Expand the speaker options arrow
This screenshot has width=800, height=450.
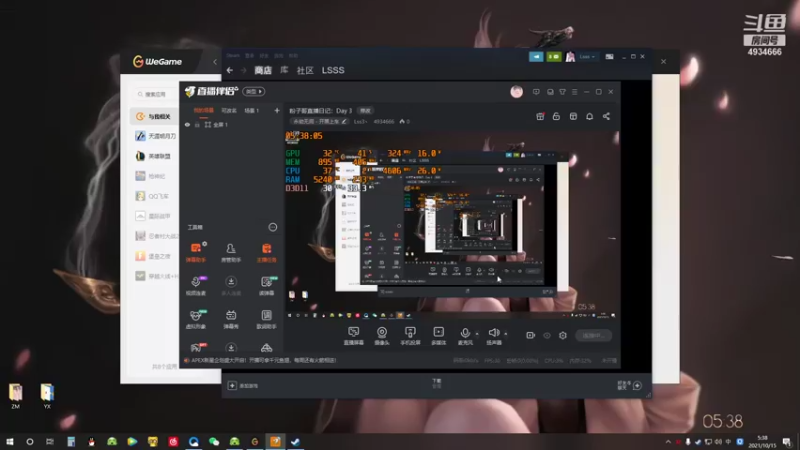pos(506,334)
